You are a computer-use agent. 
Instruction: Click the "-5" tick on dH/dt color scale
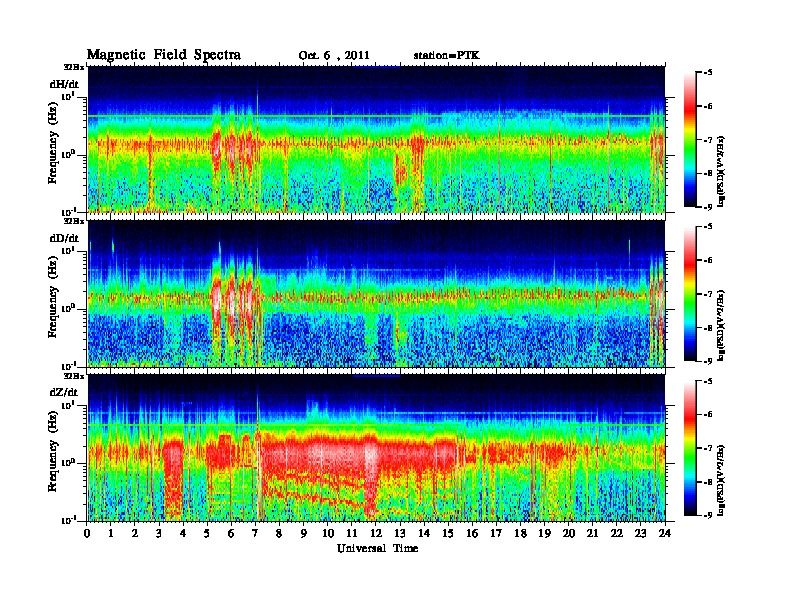pyautogui.click(x=708, y=73)
